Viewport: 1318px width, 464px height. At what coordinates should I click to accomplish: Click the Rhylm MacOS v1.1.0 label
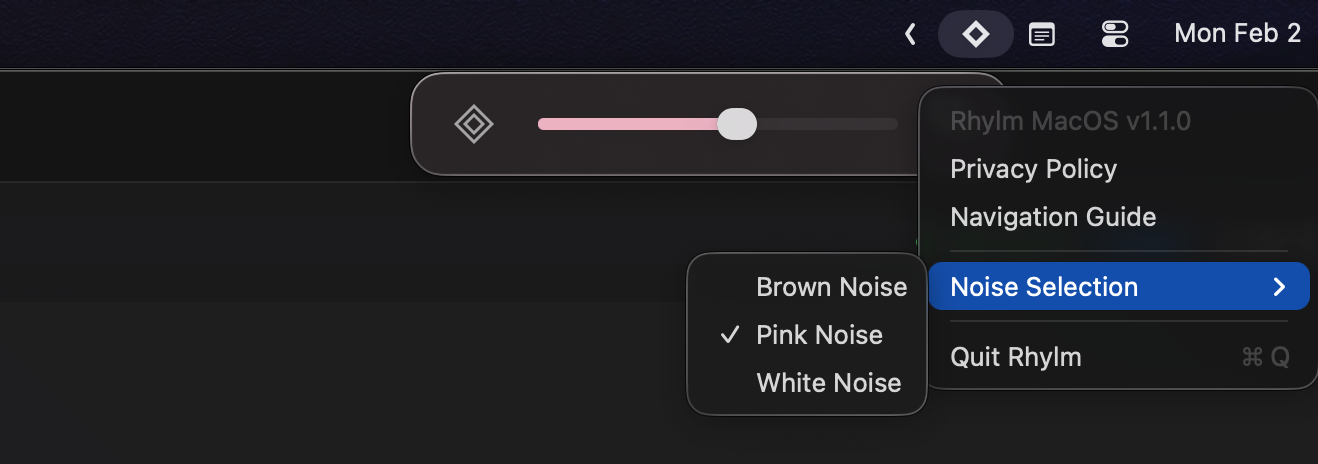click(x=1070, y=121)
